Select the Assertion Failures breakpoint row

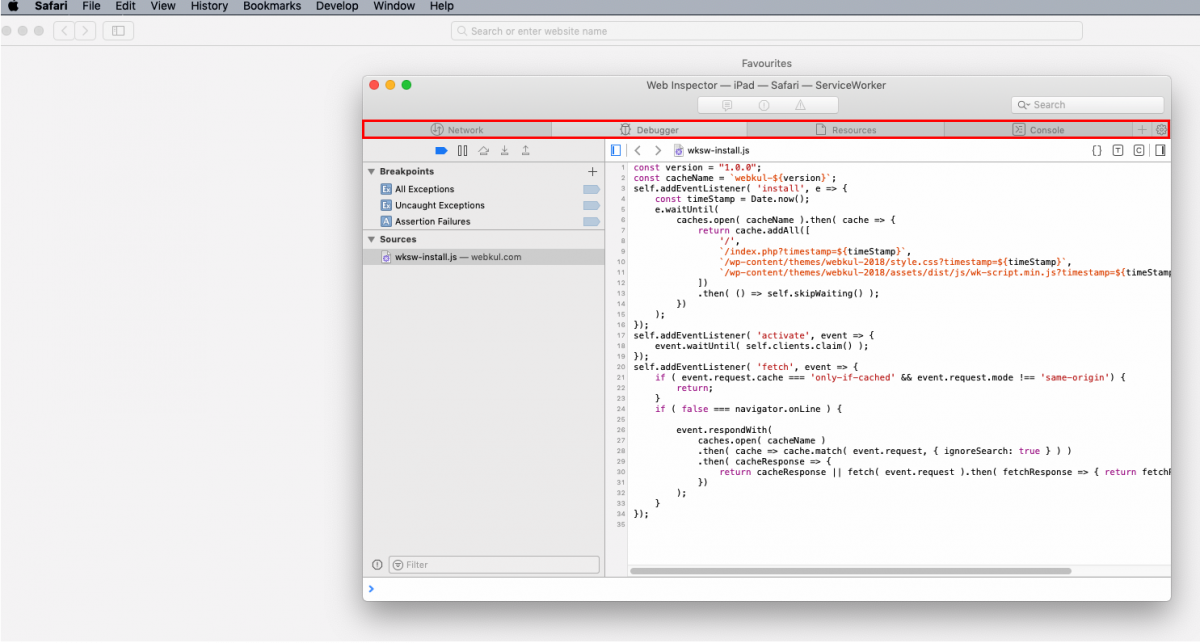click(x=484, y=221)
